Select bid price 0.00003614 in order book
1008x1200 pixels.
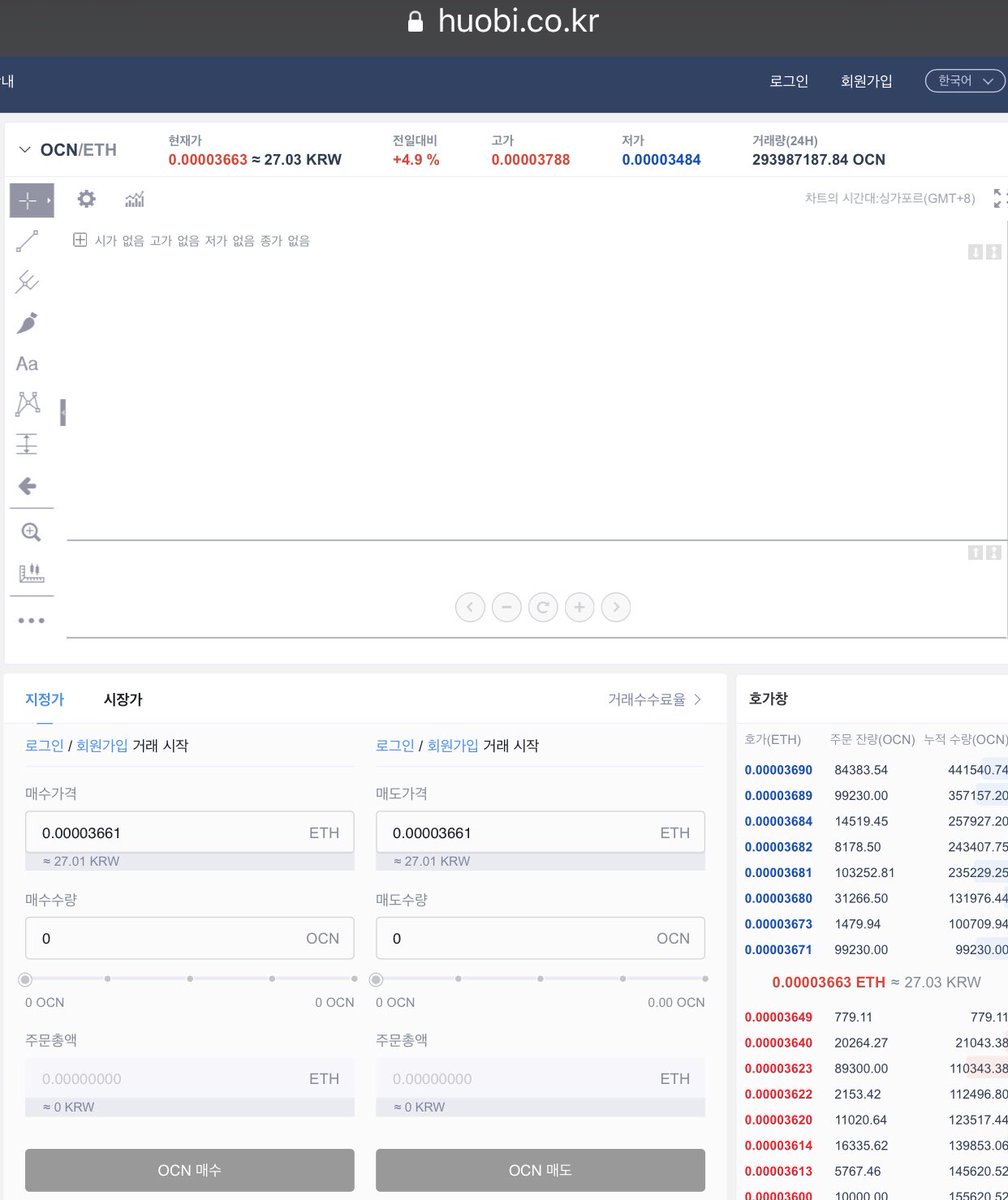(779, 1145)
